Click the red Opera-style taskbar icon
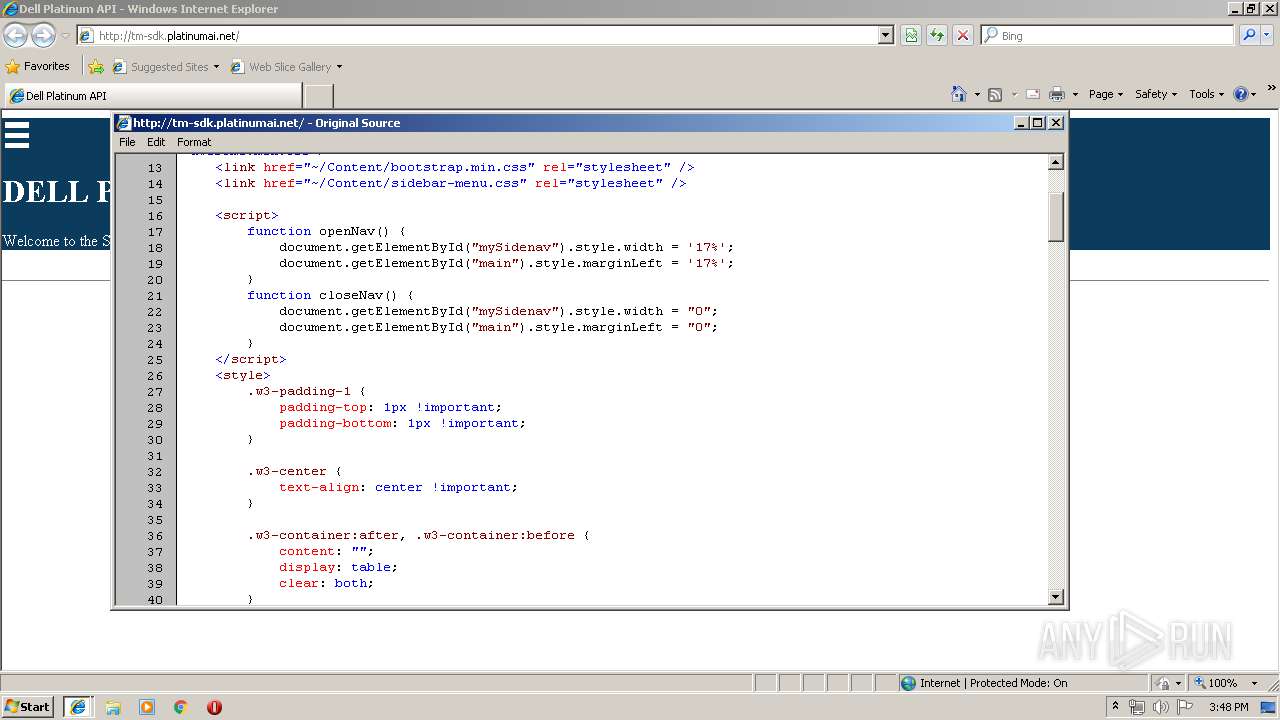Image resolution: width=1280 pixels, height=720 pixels. coord(214,707)
